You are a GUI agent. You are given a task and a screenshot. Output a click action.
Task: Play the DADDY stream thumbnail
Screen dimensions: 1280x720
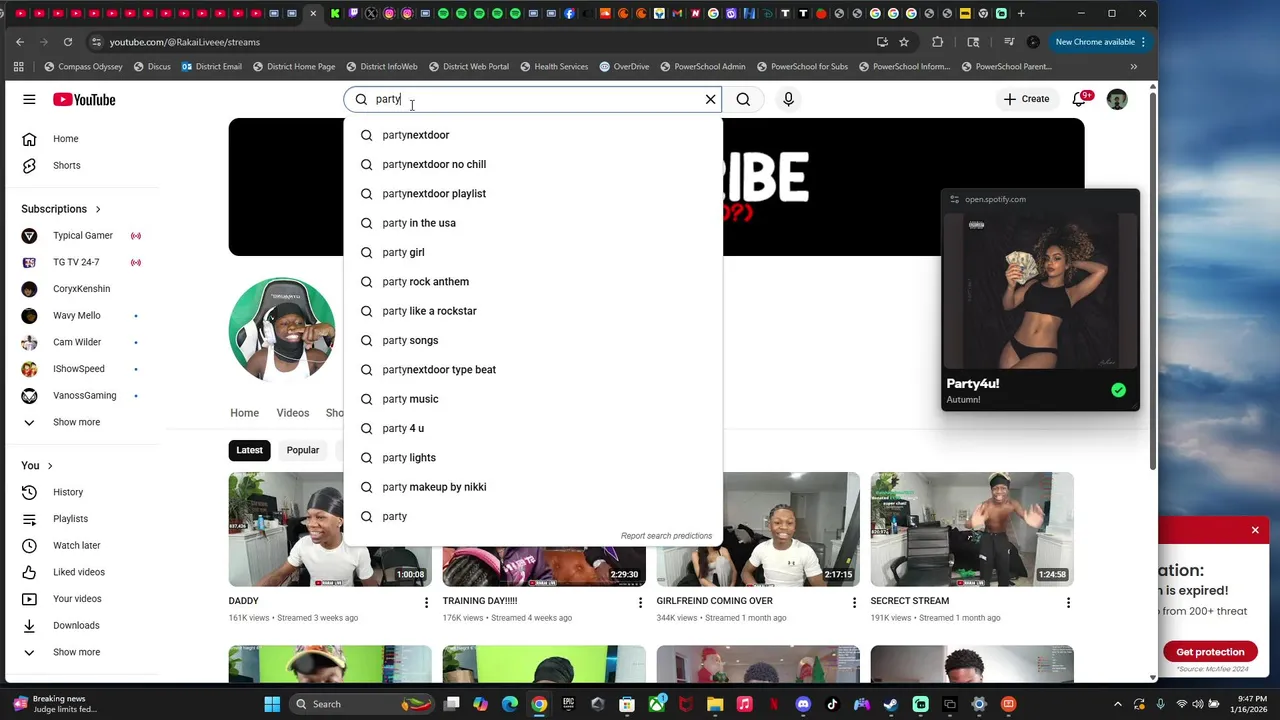[330, 529]
